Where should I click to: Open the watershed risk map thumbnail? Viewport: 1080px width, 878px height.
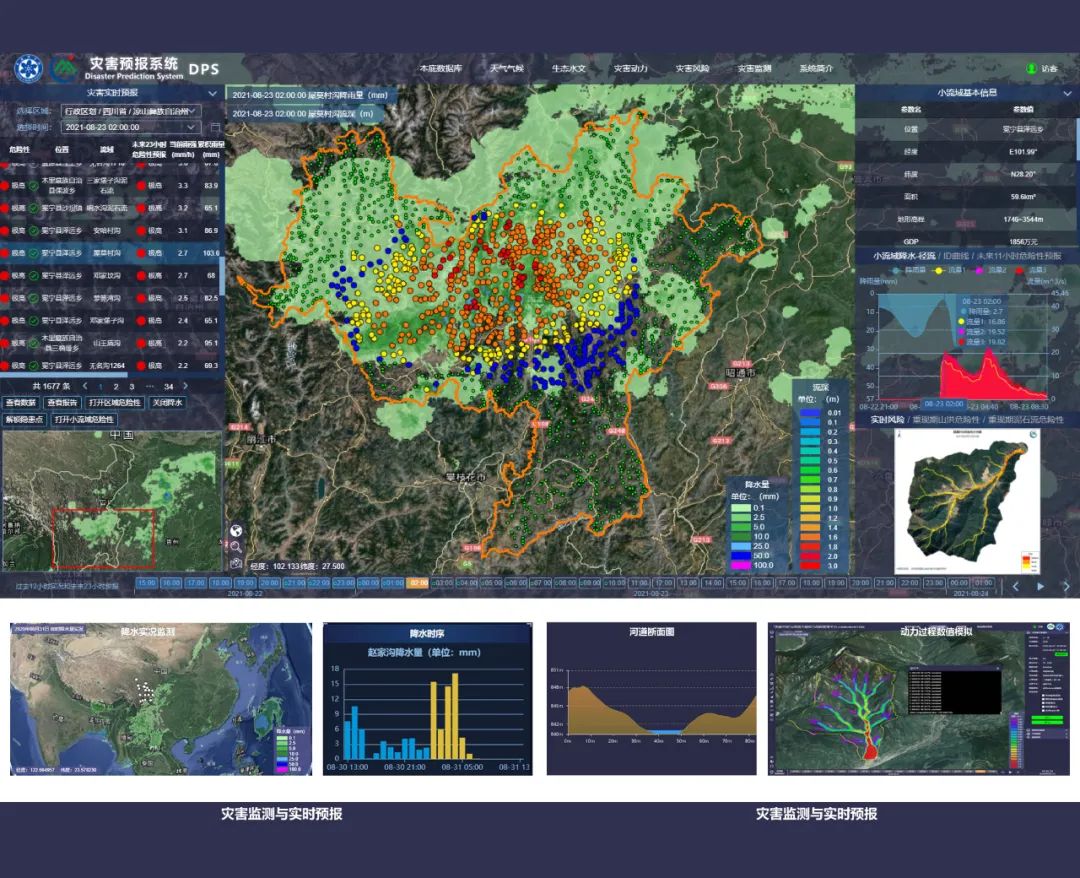(966, 501)
